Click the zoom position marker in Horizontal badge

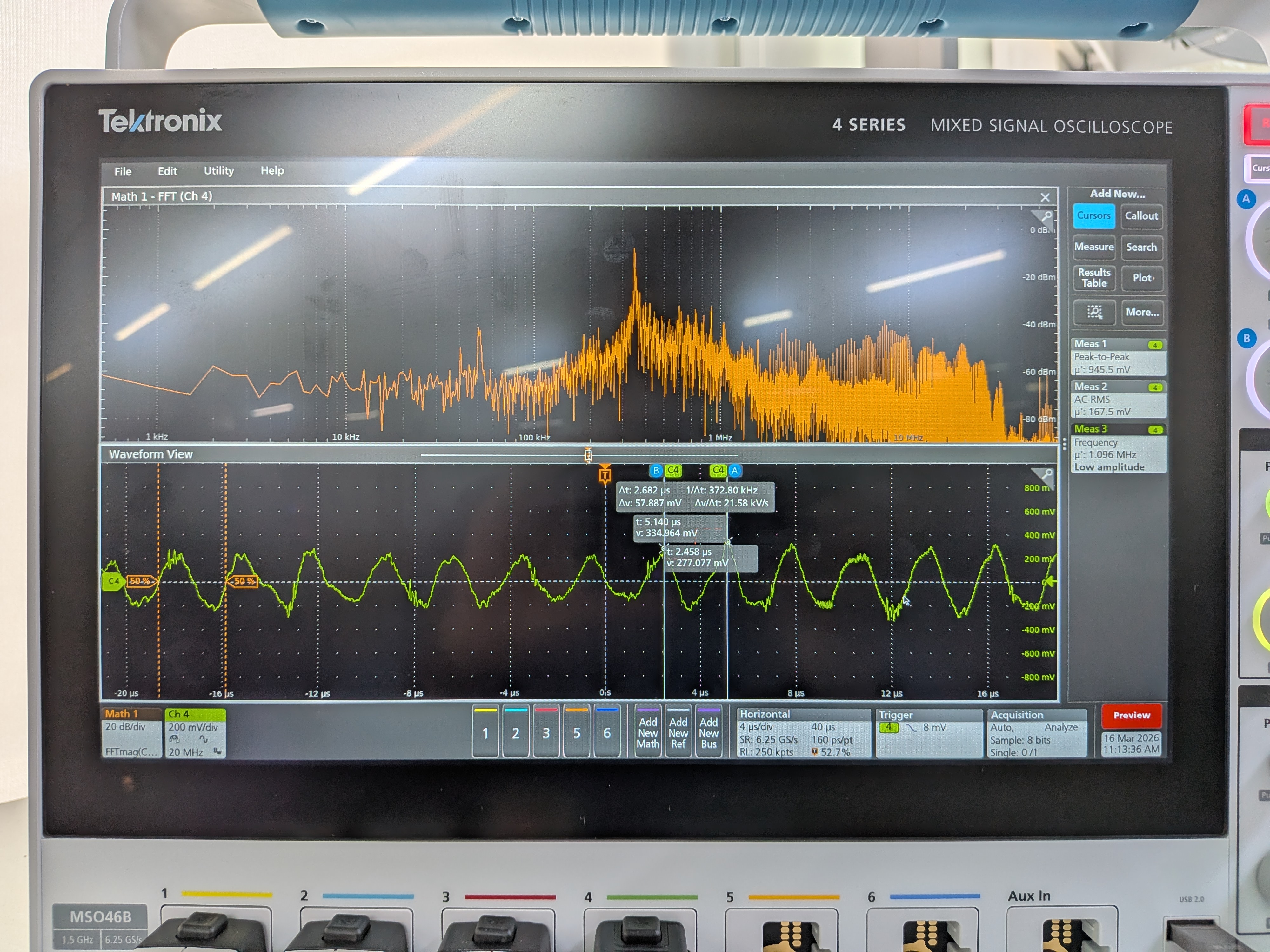click(x=814, y=752)
